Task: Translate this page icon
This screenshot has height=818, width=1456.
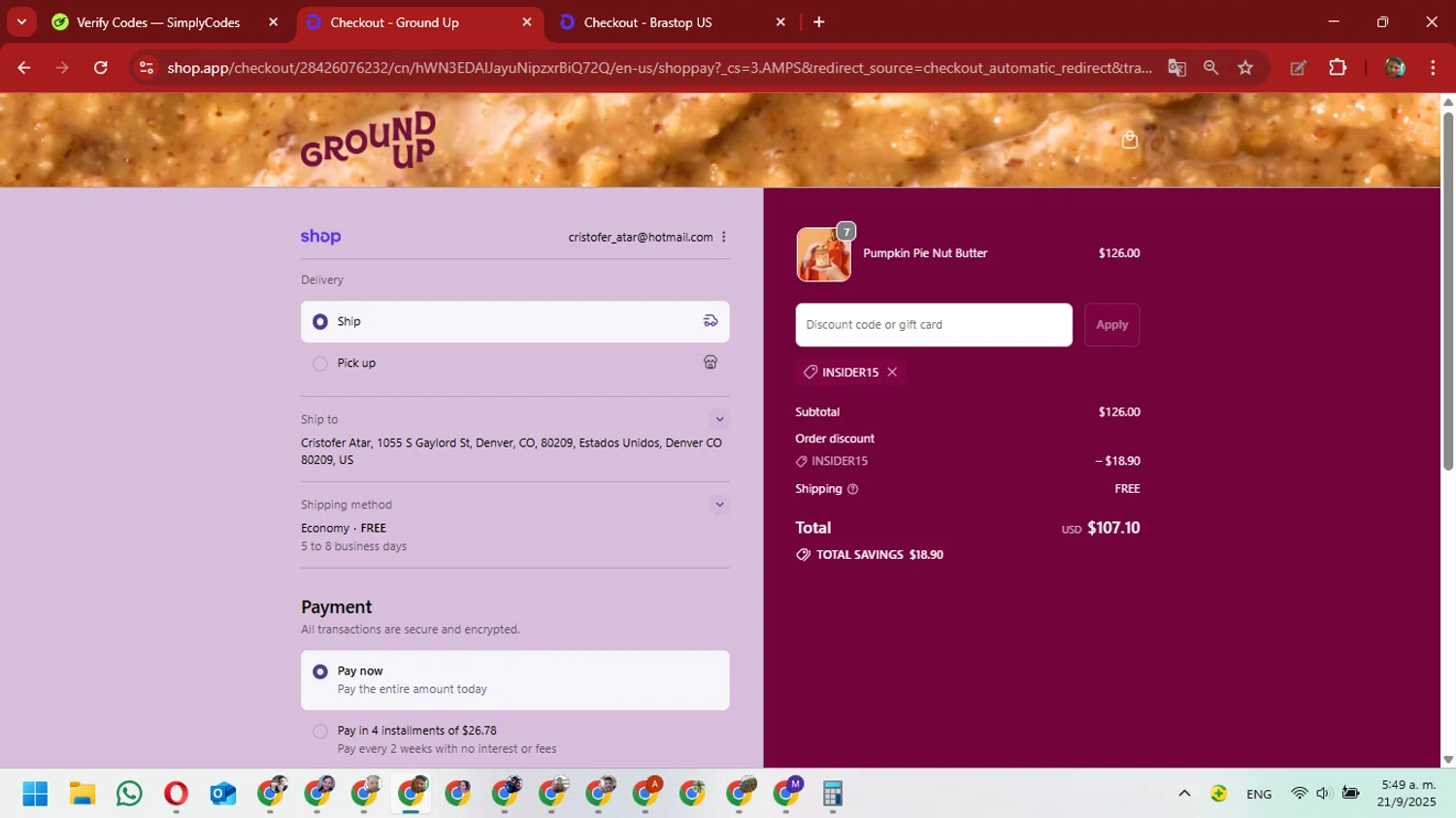Action: click(x=1176, y=68)
